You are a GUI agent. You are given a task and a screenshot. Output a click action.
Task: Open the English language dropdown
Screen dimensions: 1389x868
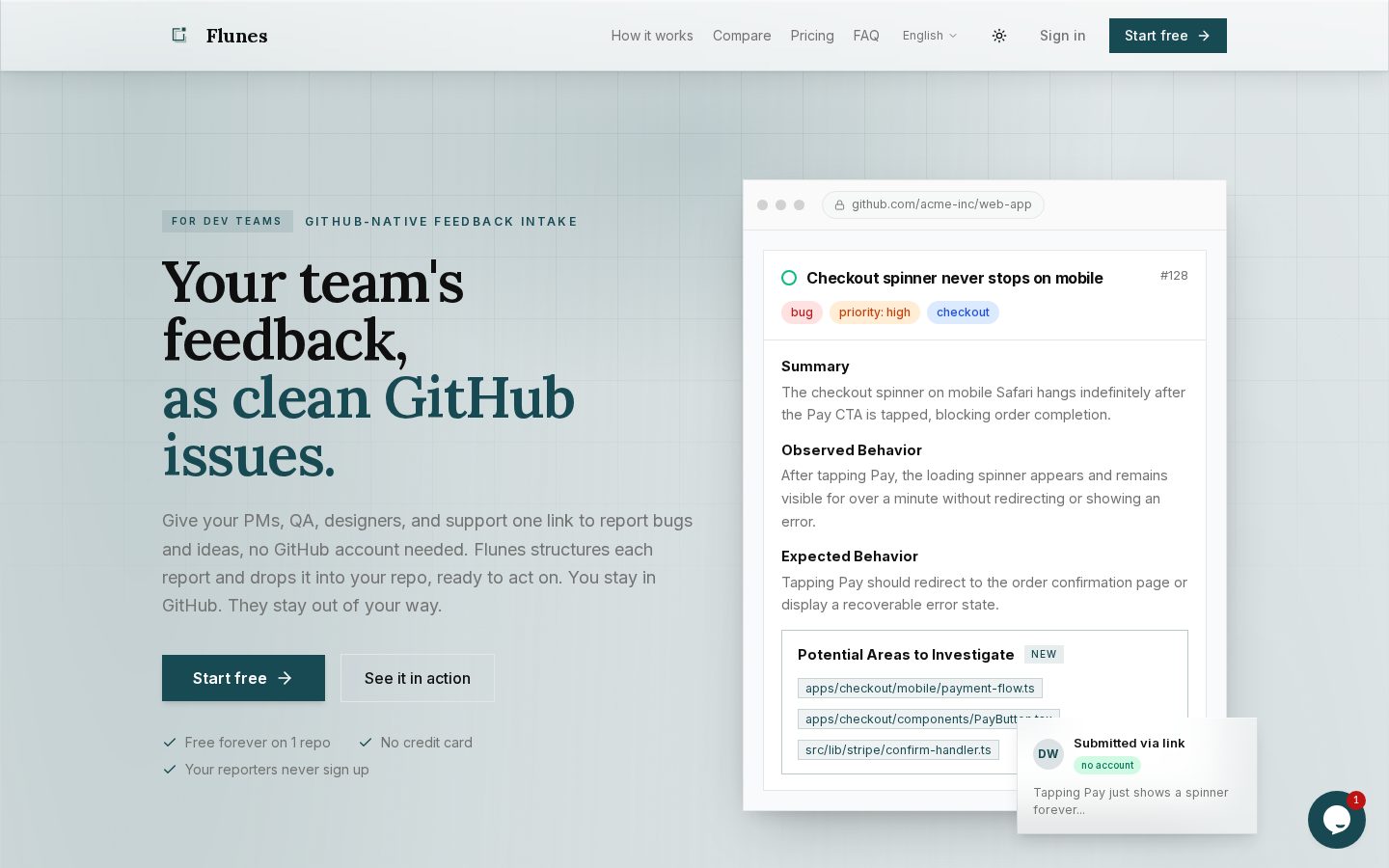930,36
